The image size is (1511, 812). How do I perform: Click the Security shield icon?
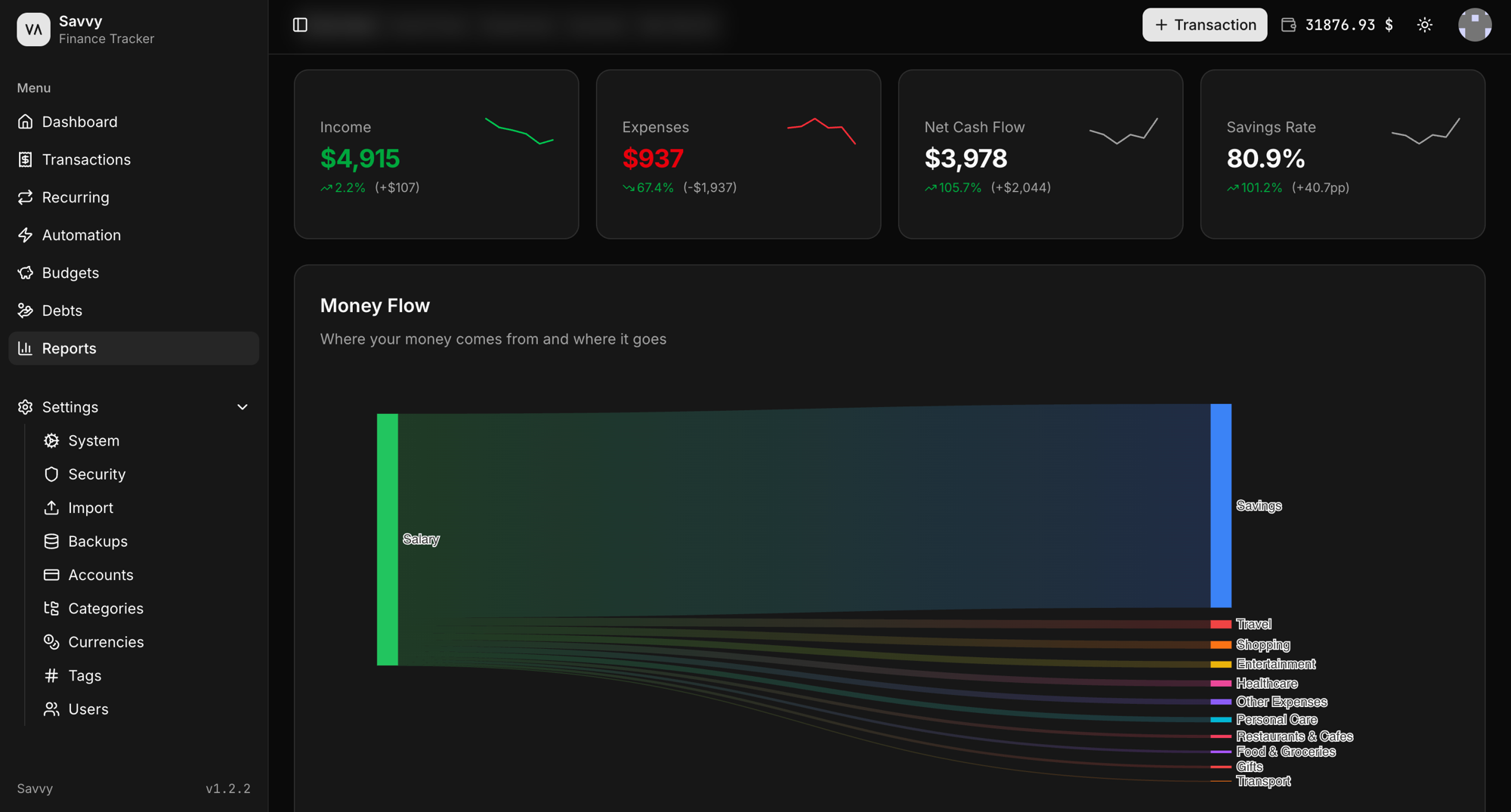(x=51, y=474)
